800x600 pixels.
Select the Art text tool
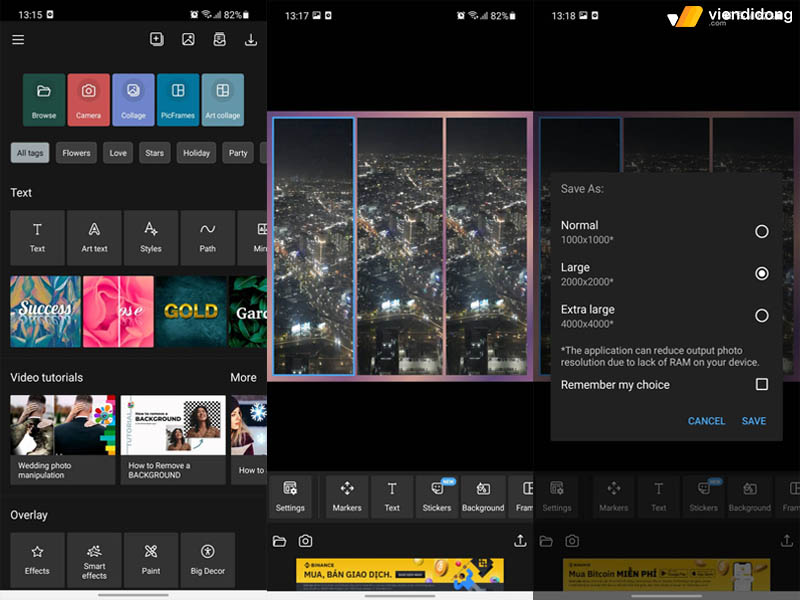[94, 237]
